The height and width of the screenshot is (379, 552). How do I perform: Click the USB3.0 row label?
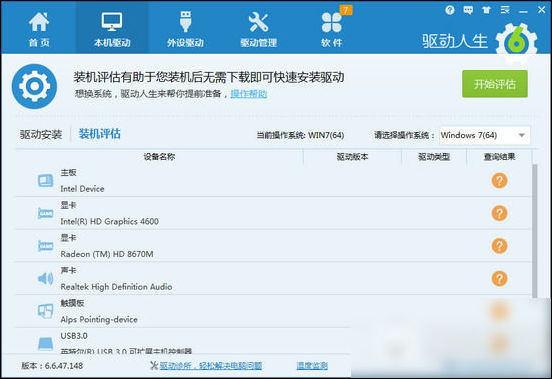74,336
